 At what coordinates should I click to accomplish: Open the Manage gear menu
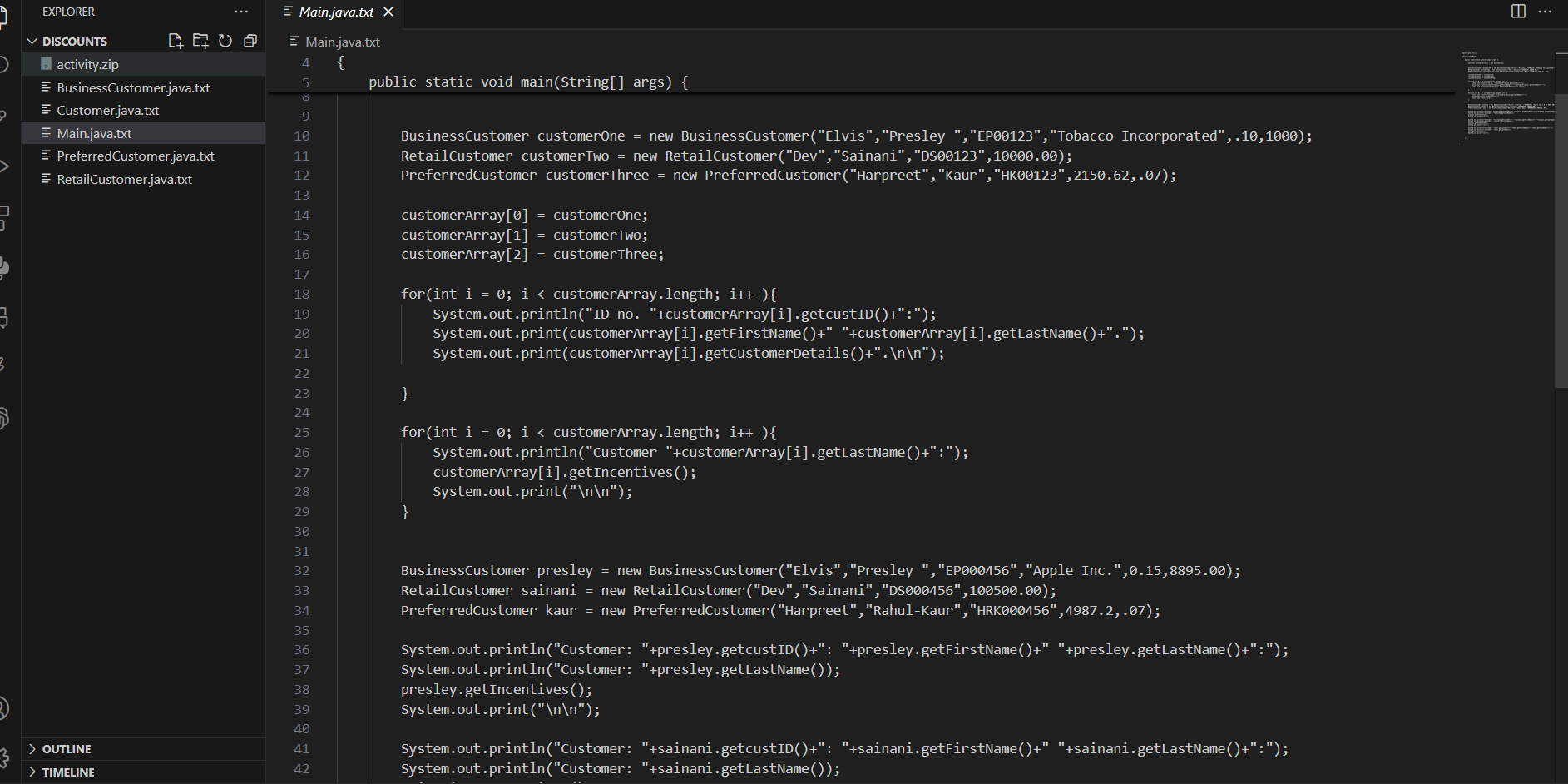click(3, 758)
